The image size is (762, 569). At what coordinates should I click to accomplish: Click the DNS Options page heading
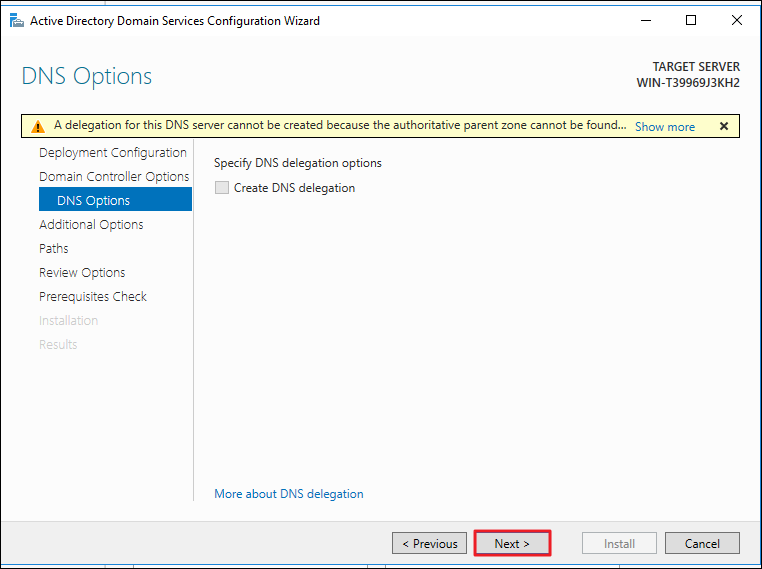tap(87, 76)
